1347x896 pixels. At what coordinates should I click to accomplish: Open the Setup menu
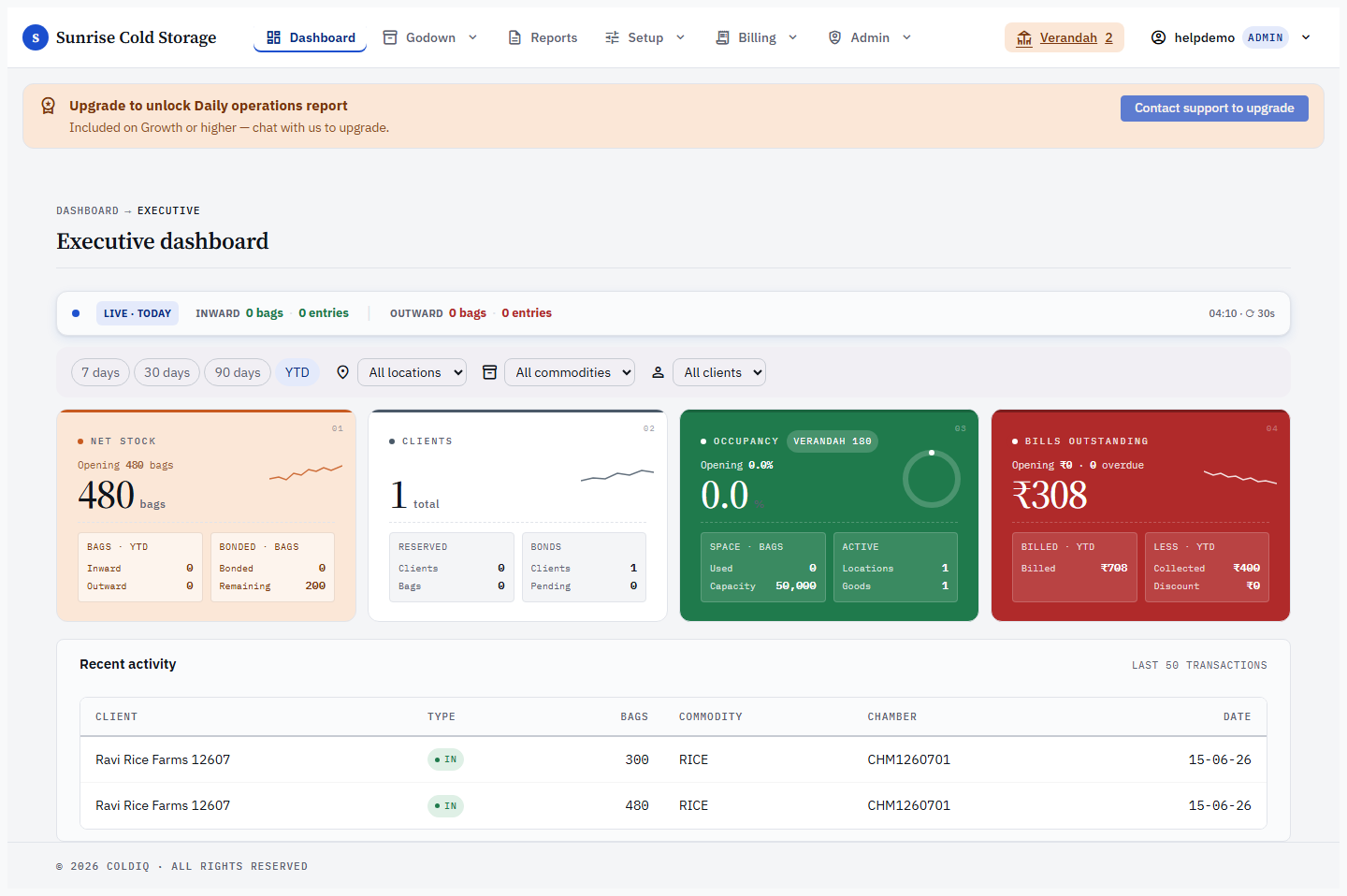click(x=645, y=37)
